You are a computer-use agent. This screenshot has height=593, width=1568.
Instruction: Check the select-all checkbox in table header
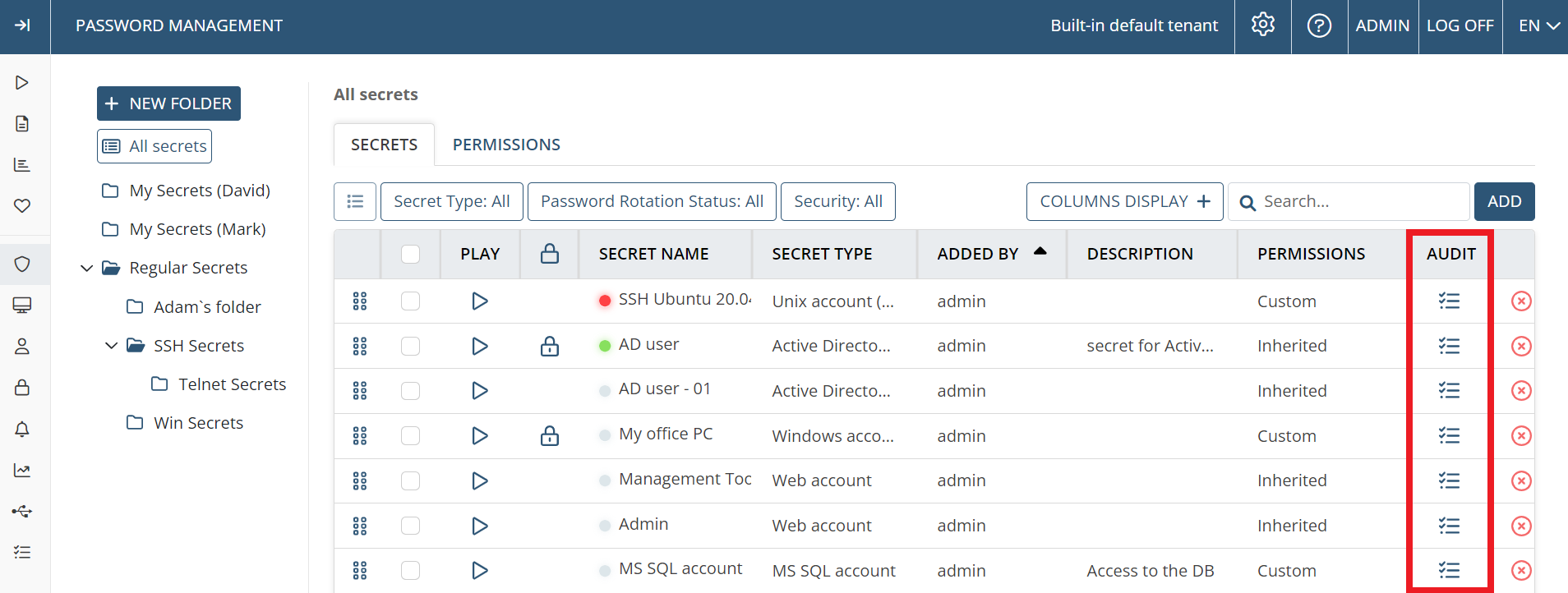coord(410,254)
